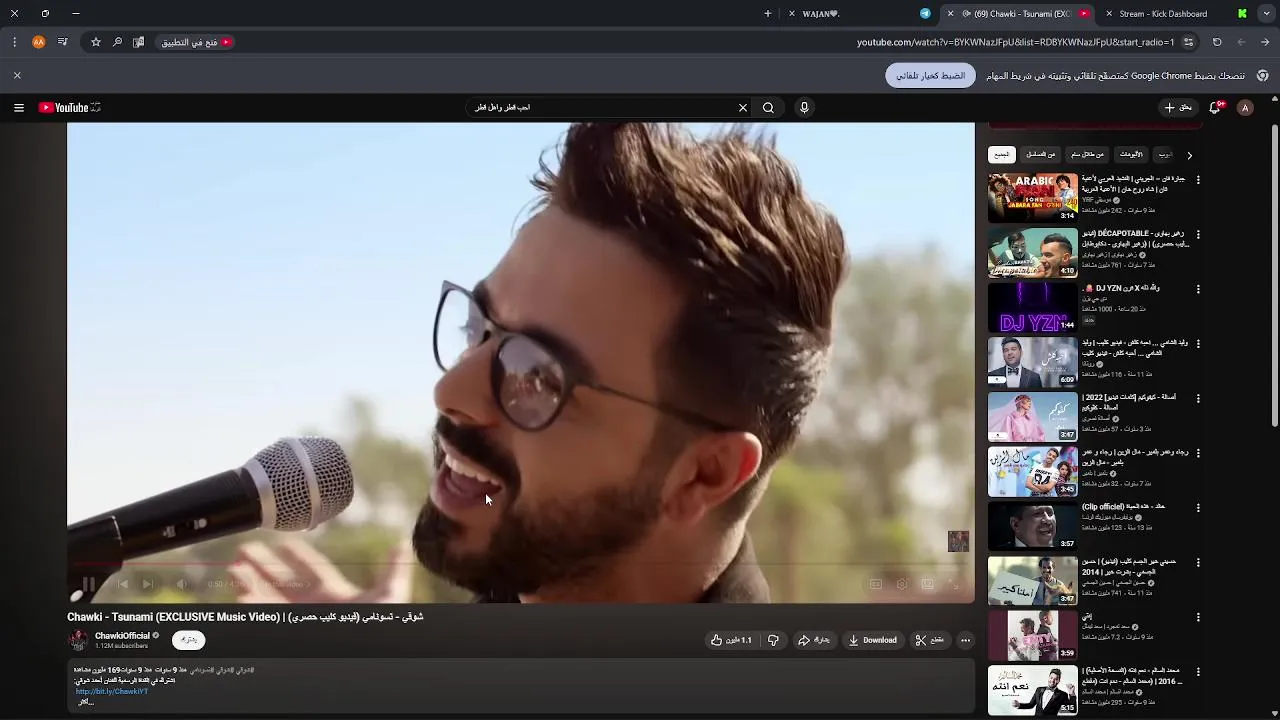This screenshot has width=1280, height=720.
Task: Skip to the next video in the player
Action: click(x=148, y=584)
